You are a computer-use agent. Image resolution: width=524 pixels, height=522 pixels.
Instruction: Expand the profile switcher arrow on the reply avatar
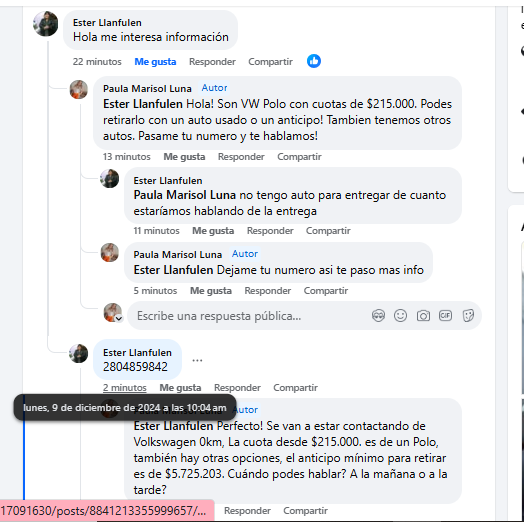tap(119, 318)
